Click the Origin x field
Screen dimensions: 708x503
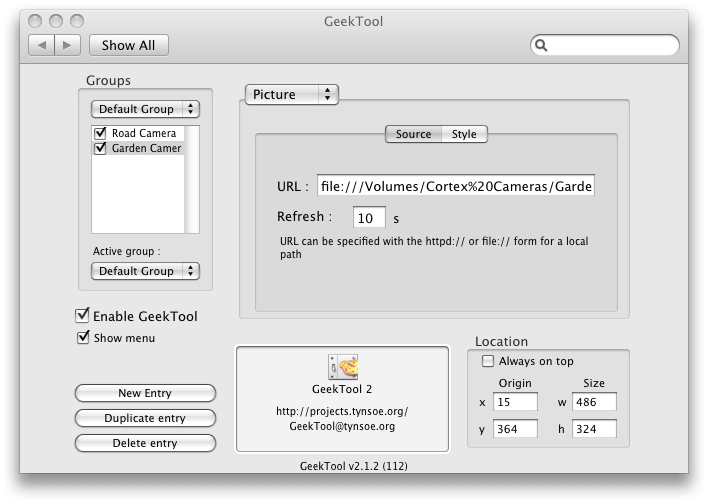(515, 402)
